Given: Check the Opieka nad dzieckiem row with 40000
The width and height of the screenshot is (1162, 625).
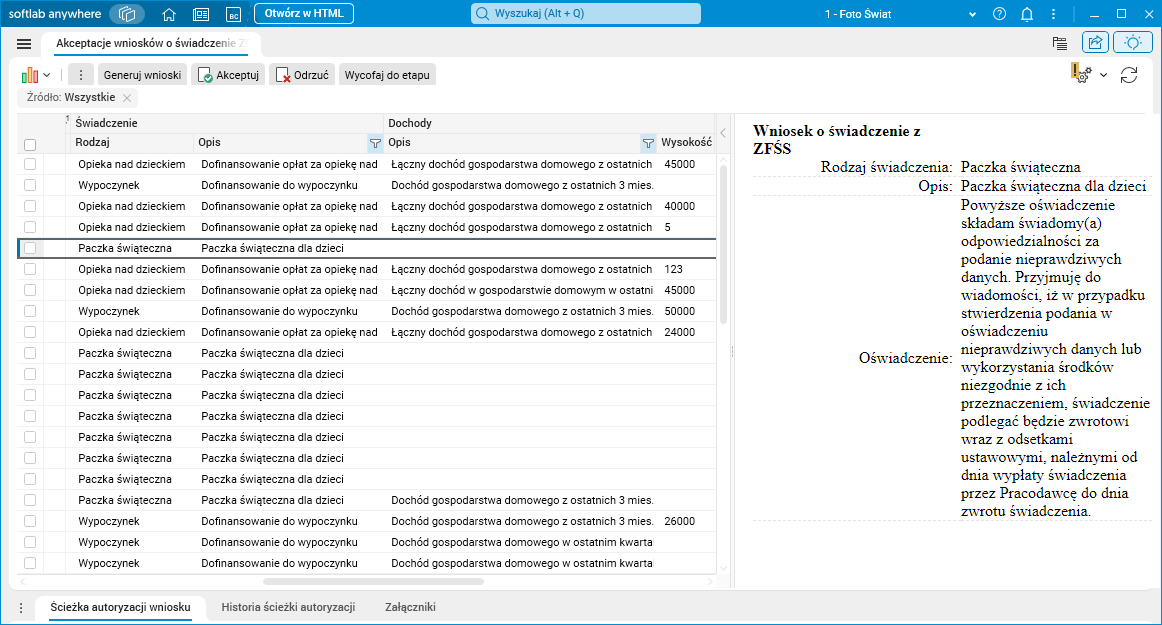Looking at the screenshot, I should 30,206.
